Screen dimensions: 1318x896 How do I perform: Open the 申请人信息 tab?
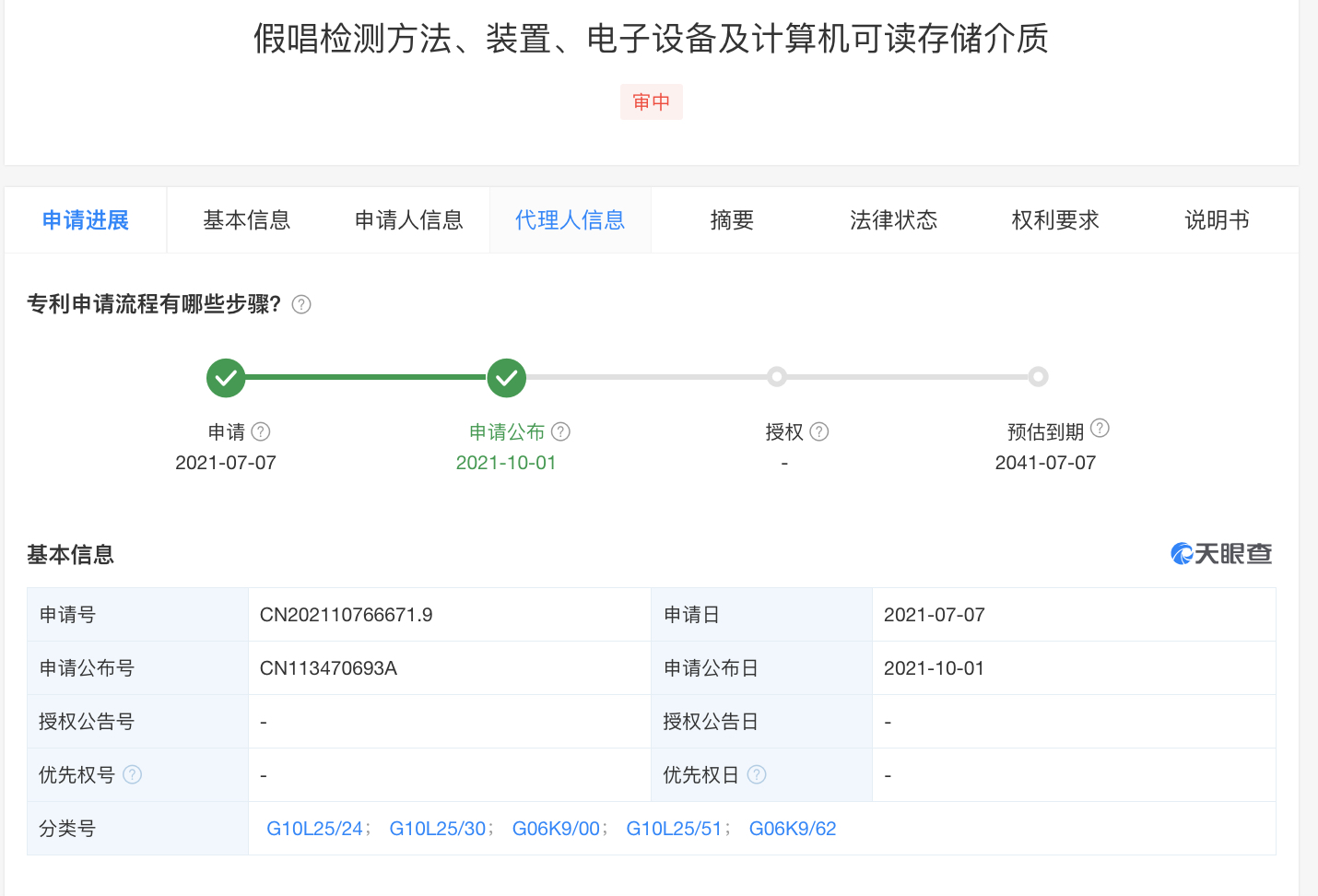(408, 220)
